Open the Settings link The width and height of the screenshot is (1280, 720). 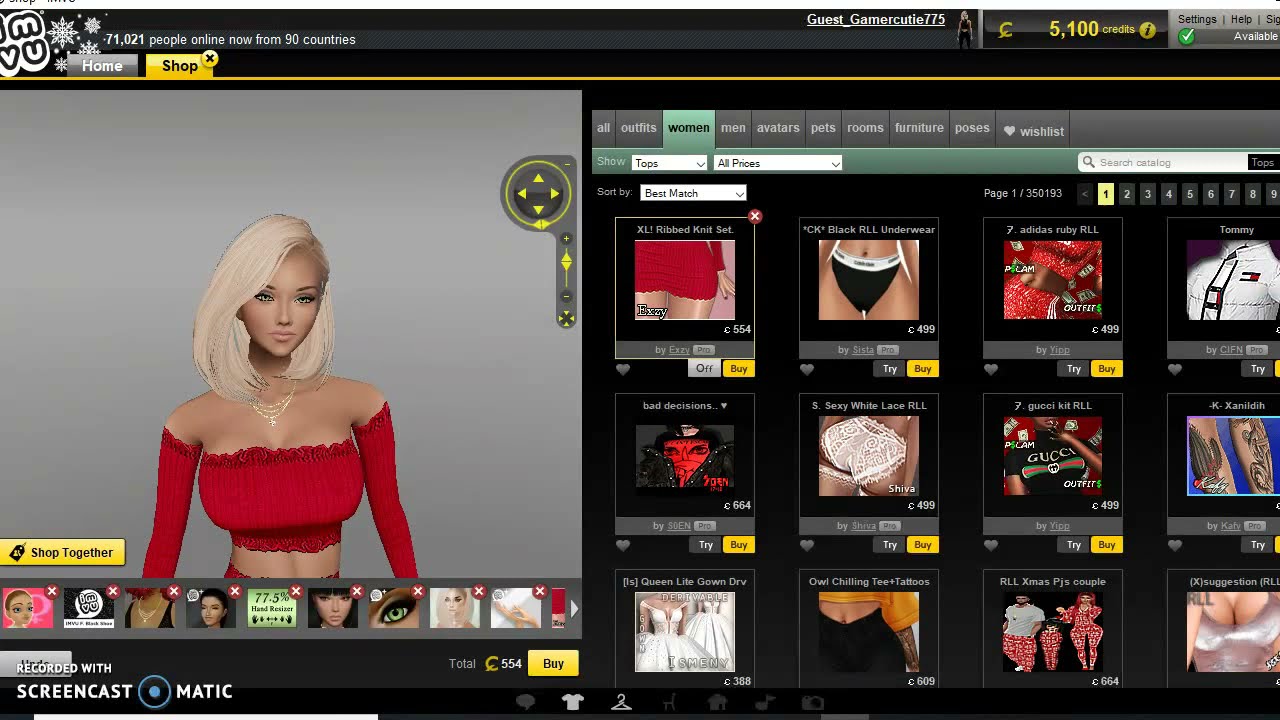[1197, 19]
